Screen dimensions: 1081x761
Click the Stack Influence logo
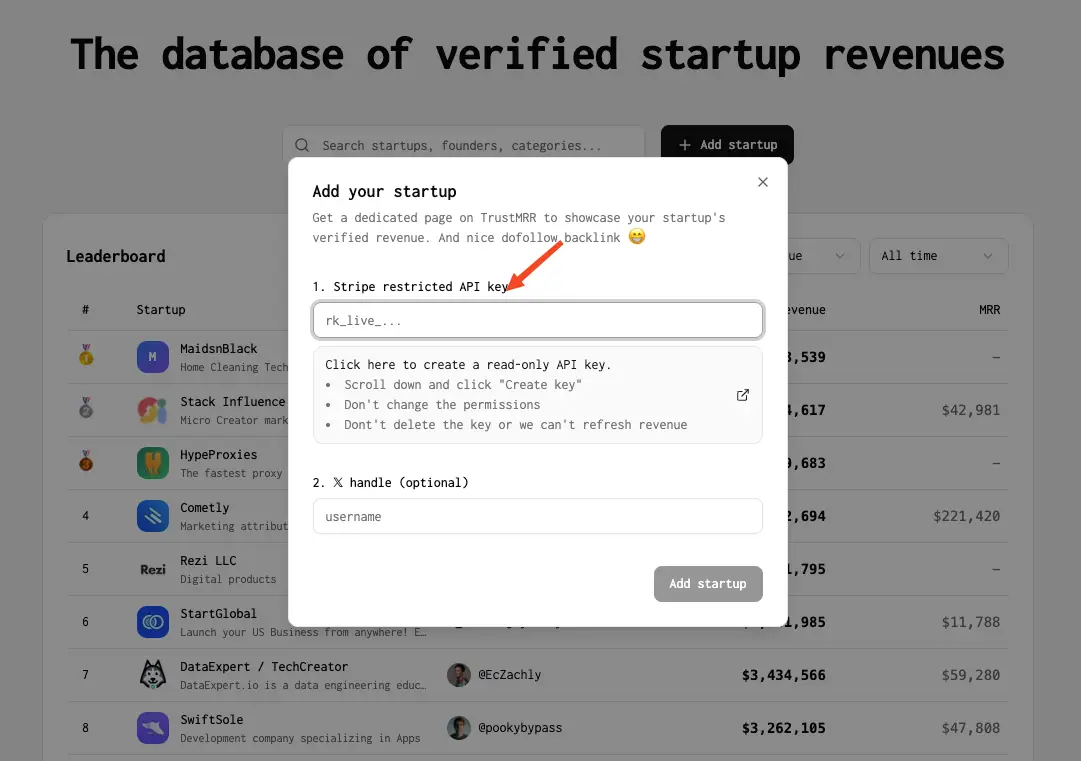tap(152, 409)
